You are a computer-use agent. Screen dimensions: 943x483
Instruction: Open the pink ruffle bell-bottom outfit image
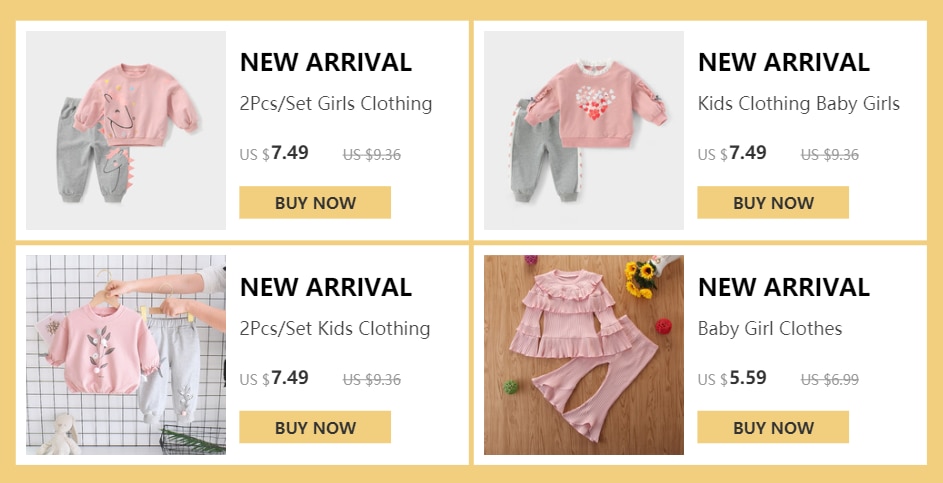pos(583,355)
